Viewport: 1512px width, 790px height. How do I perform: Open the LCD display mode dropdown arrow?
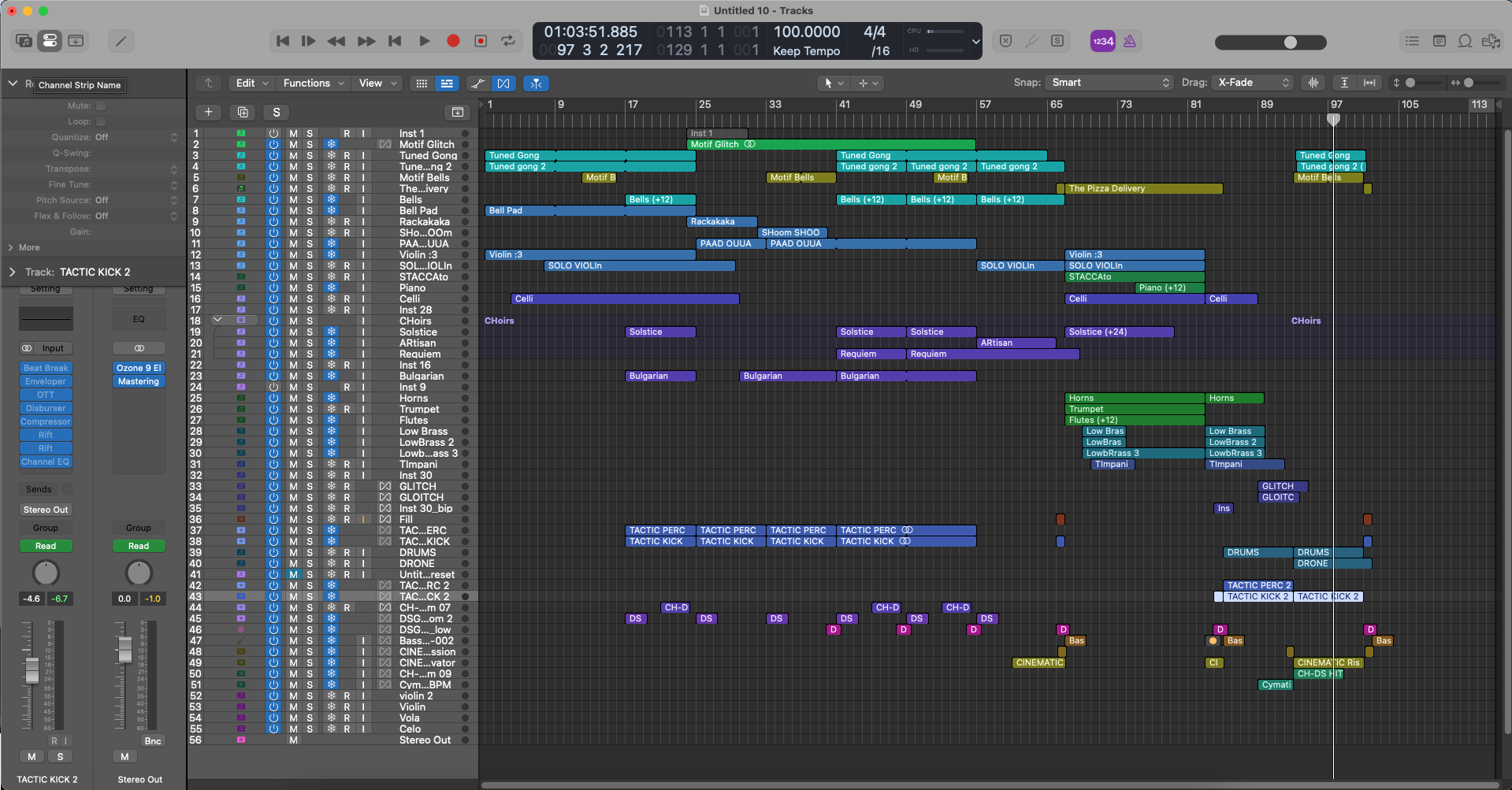[976, 42]
